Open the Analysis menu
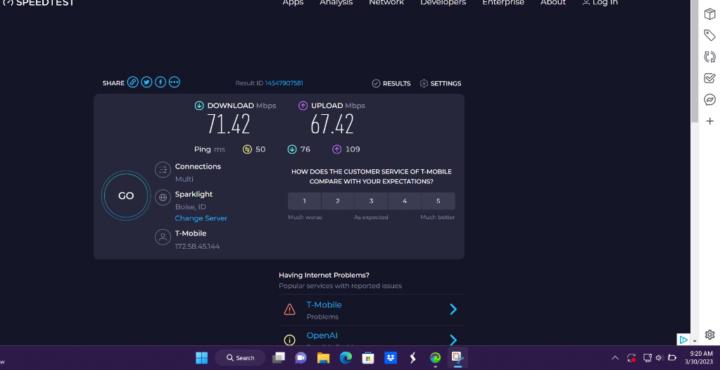 point(336,3)
